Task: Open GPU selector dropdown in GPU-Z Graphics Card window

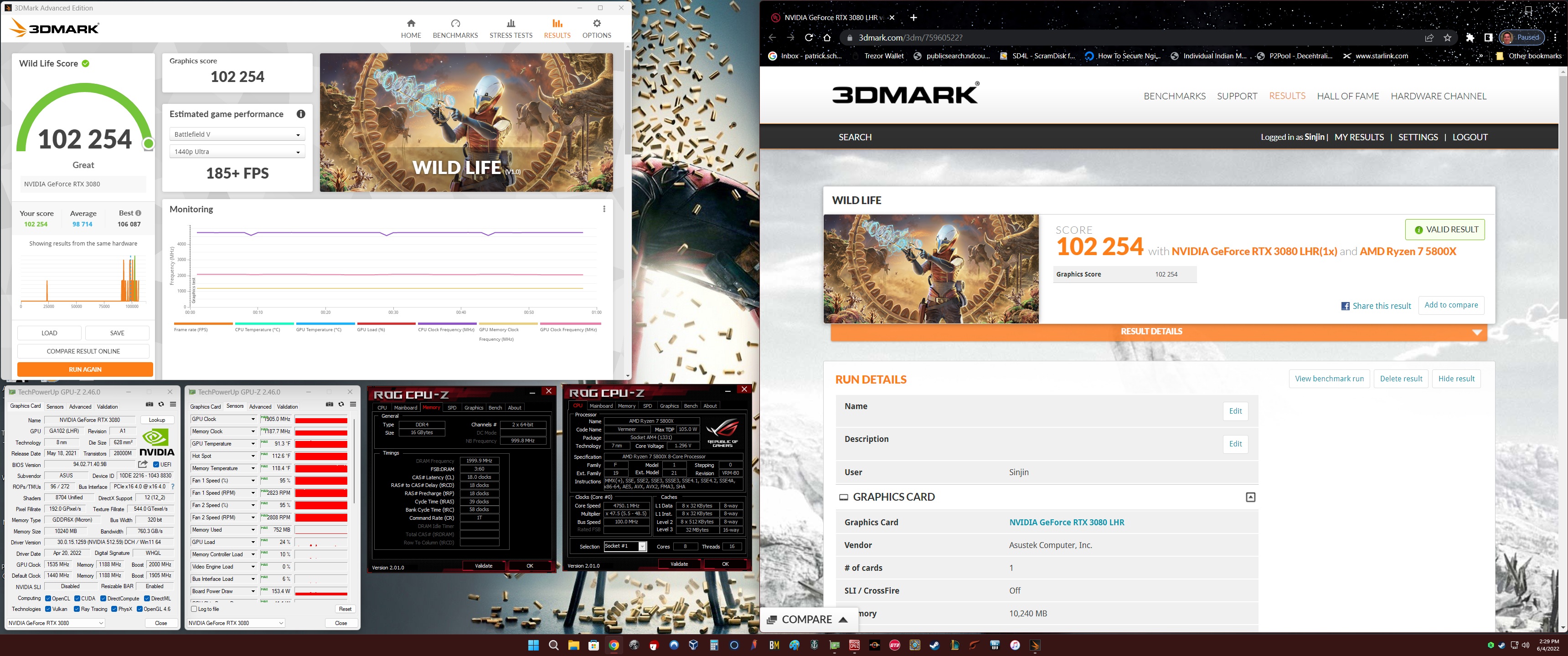Action: [x=56, y=623]
